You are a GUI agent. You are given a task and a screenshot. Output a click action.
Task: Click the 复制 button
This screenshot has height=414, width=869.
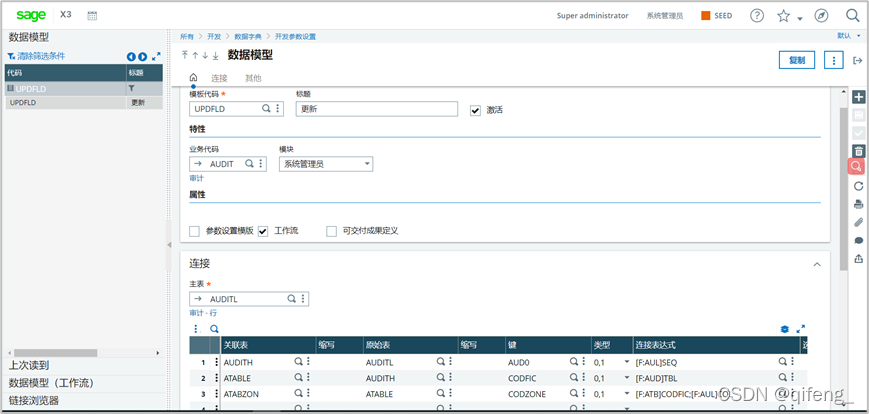797,60
